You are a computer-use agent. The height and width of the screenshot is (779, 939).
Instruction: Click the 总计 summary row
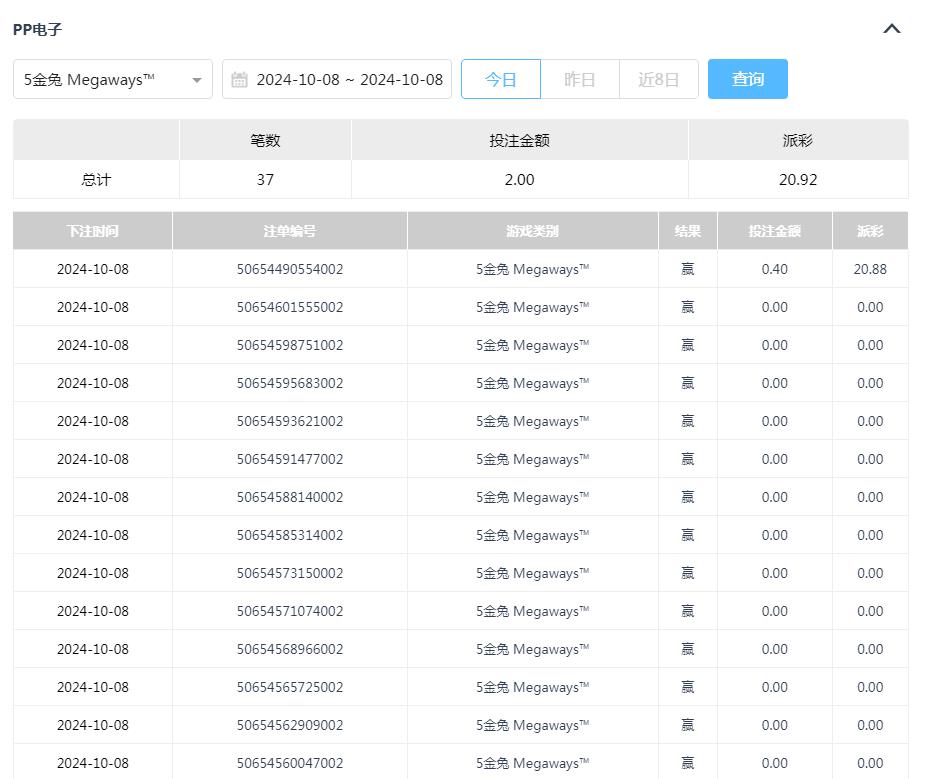94,180
